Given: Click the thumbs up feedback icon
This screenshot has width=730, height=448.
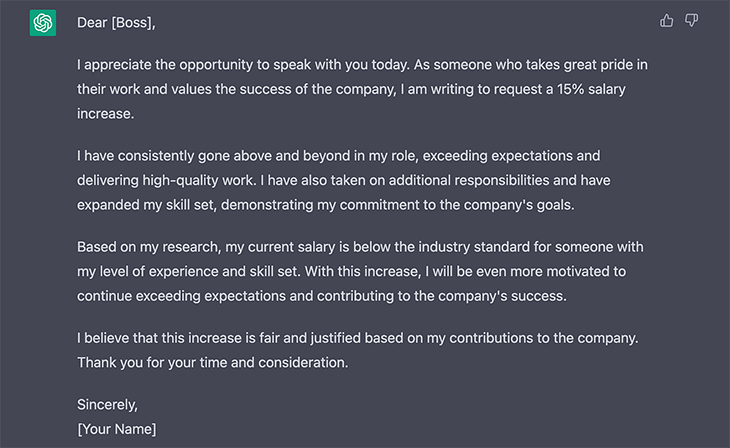Looking at the screenshot, I should coord(667,21).
